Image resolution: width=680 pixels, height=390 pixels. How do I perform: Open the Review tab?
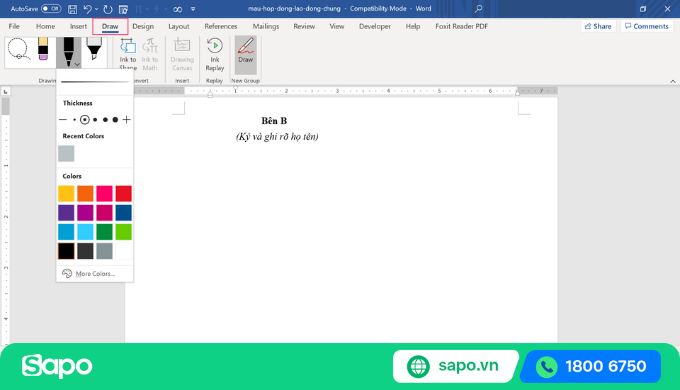pos(304,26)
